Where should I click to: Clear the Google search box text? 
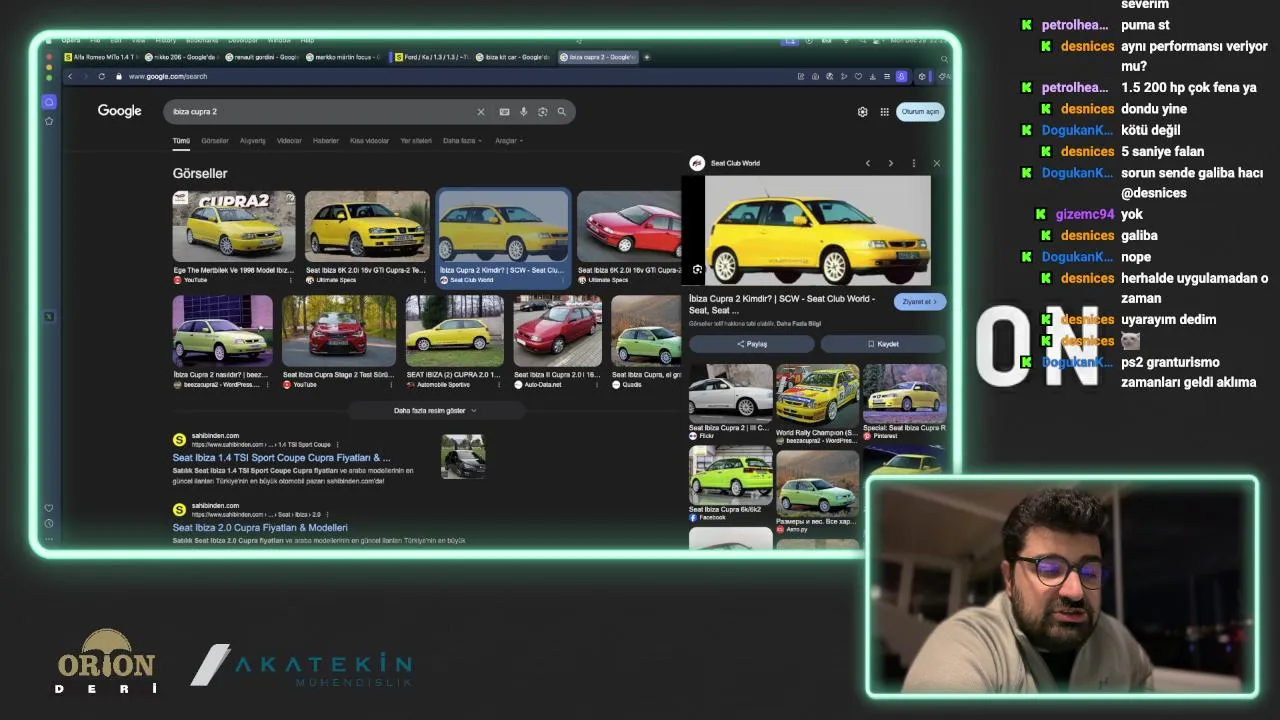click(480, 112)
